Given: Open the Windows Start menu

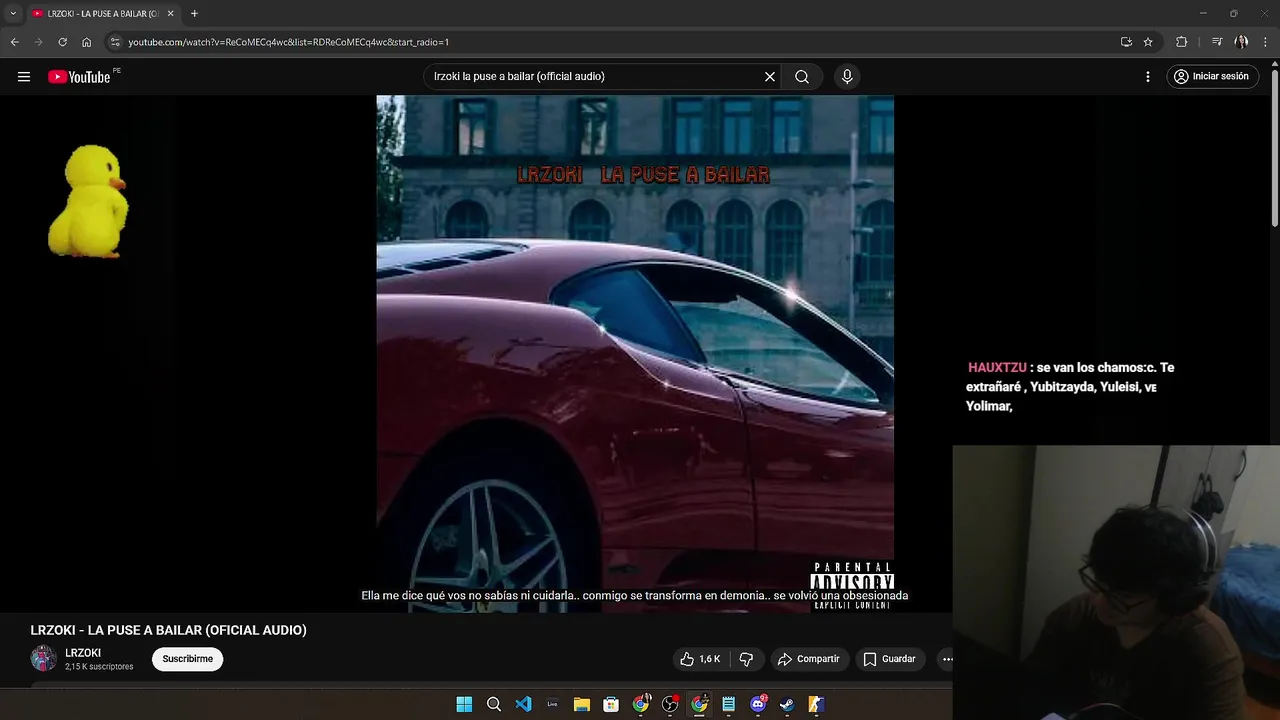Looking at the screenshot, I should pos(464,704).
